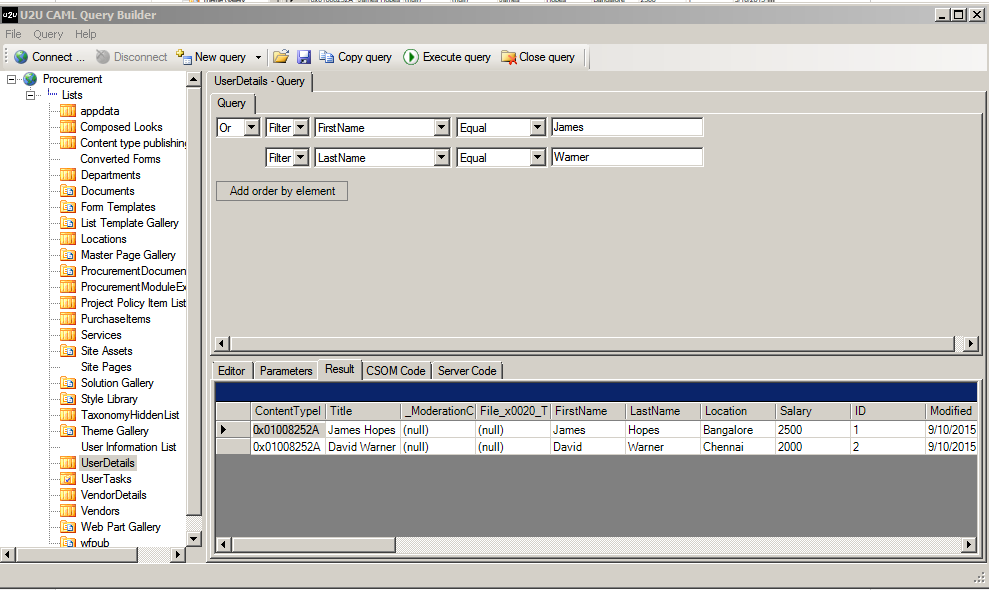This screenshot has height=590, width=989.
Task: Select the Project Policy Item List icon
Action: tap(68, 303)
